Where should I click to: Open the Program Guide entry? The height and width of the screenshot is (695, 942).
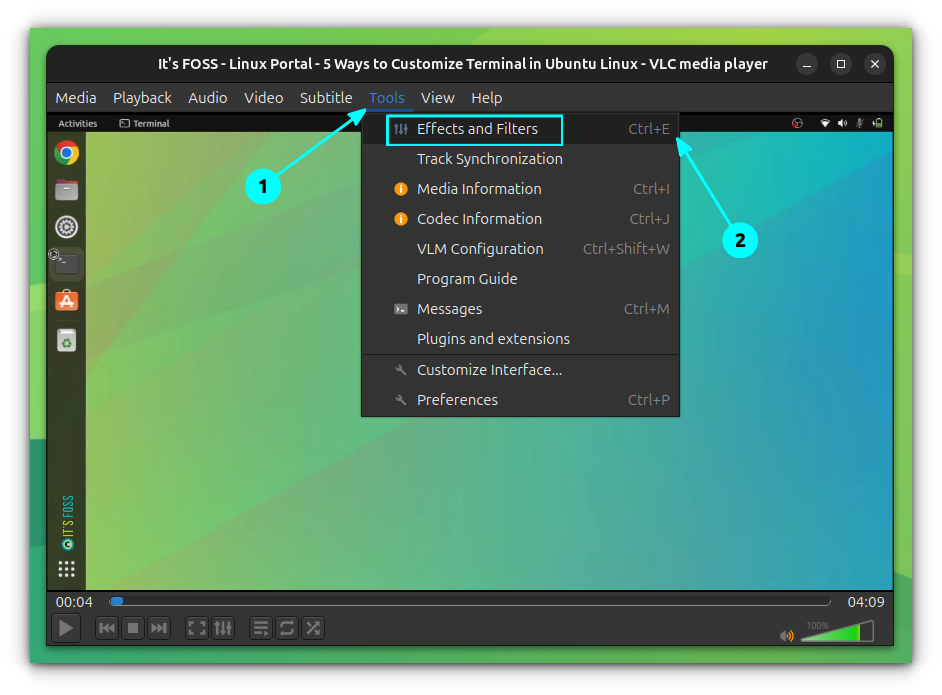point(520,279)
